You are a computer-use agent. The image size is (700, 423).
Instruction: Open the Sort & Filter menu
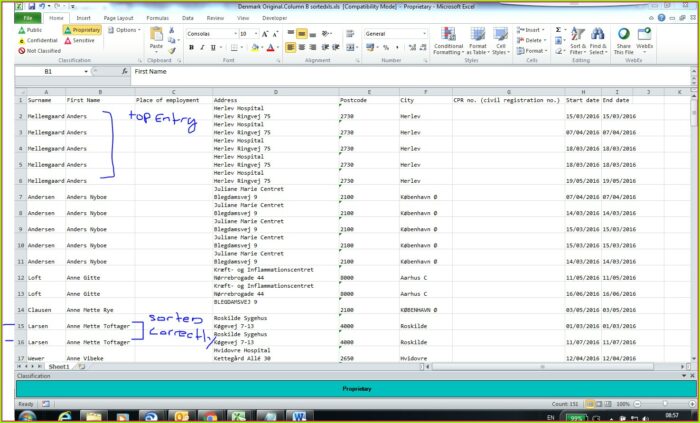coord(578,41)
